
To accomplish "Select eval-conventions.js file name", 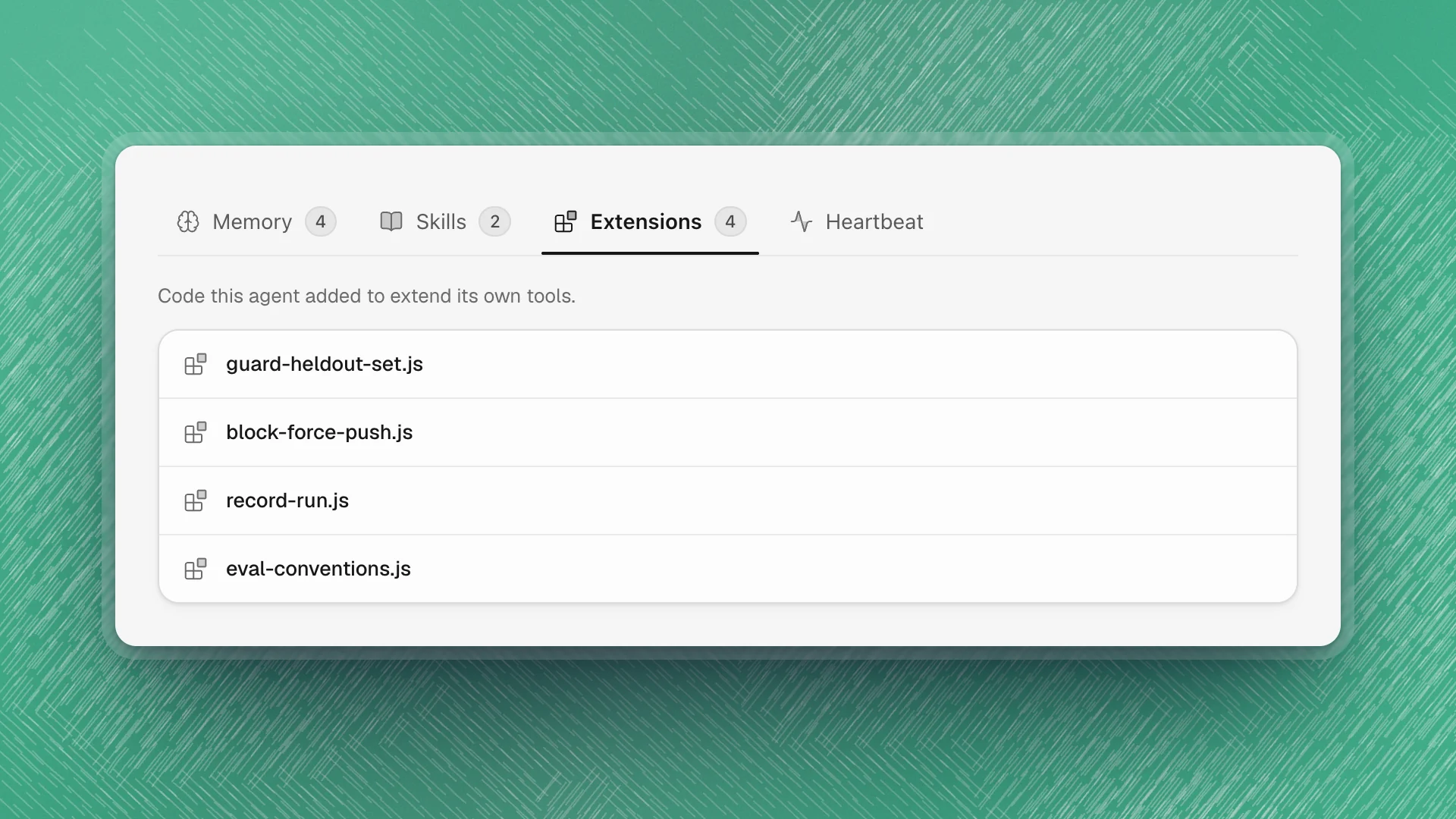I will [x=318, y=569].
